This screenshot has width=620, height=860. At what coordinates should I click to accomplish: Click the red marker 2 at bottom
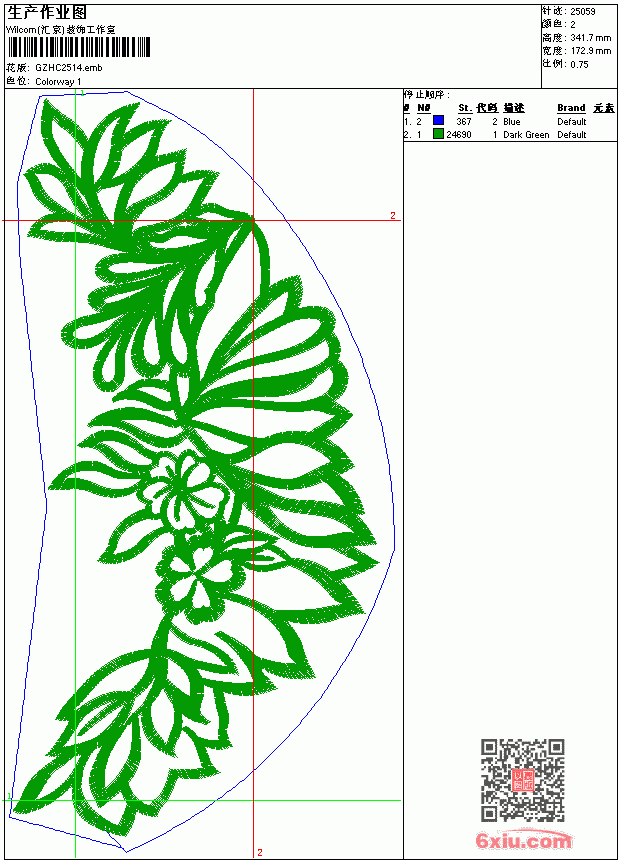[260, 852]
